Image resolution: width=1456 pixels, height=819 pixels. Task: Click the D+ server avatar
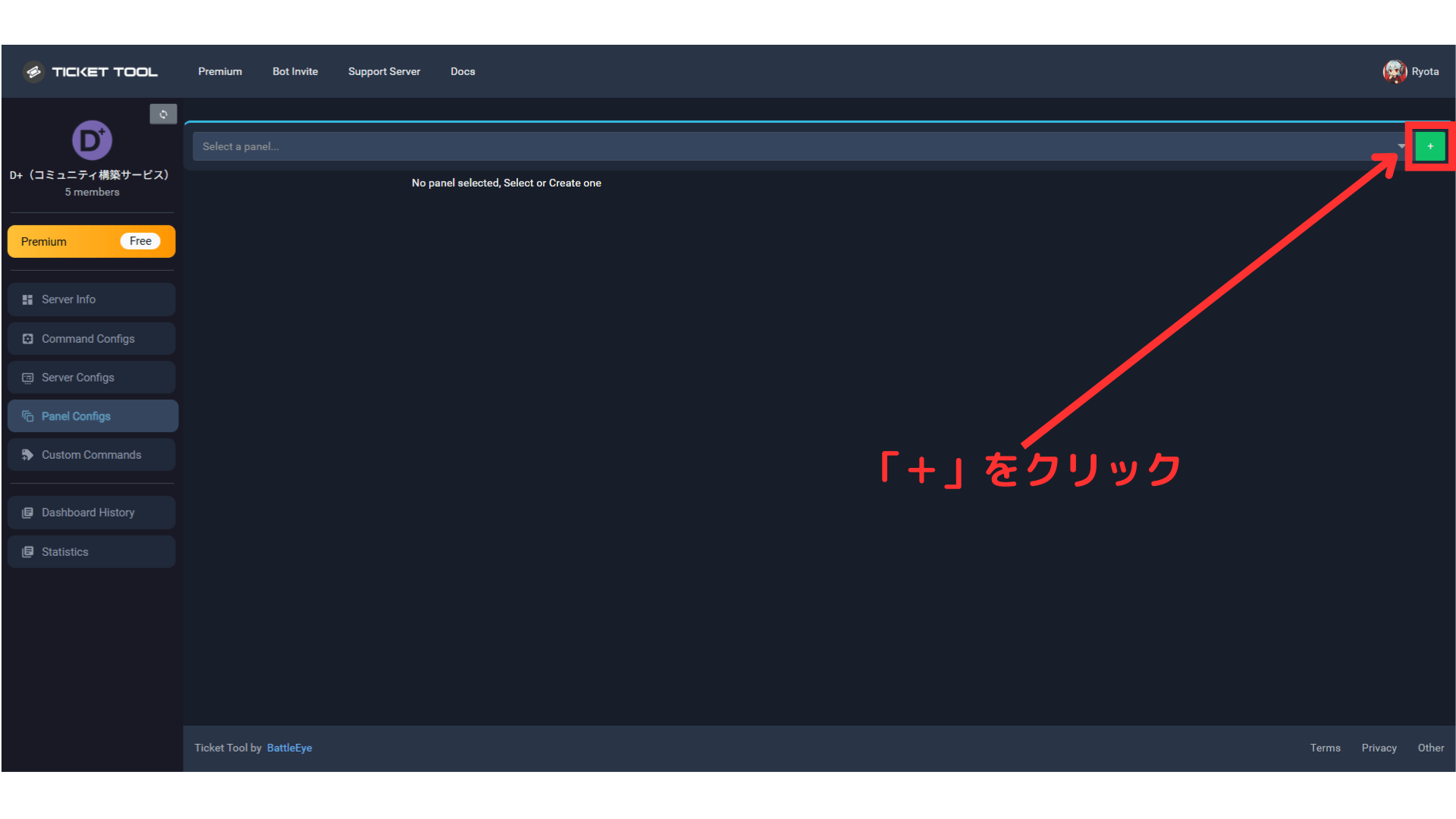pos(91,140)
